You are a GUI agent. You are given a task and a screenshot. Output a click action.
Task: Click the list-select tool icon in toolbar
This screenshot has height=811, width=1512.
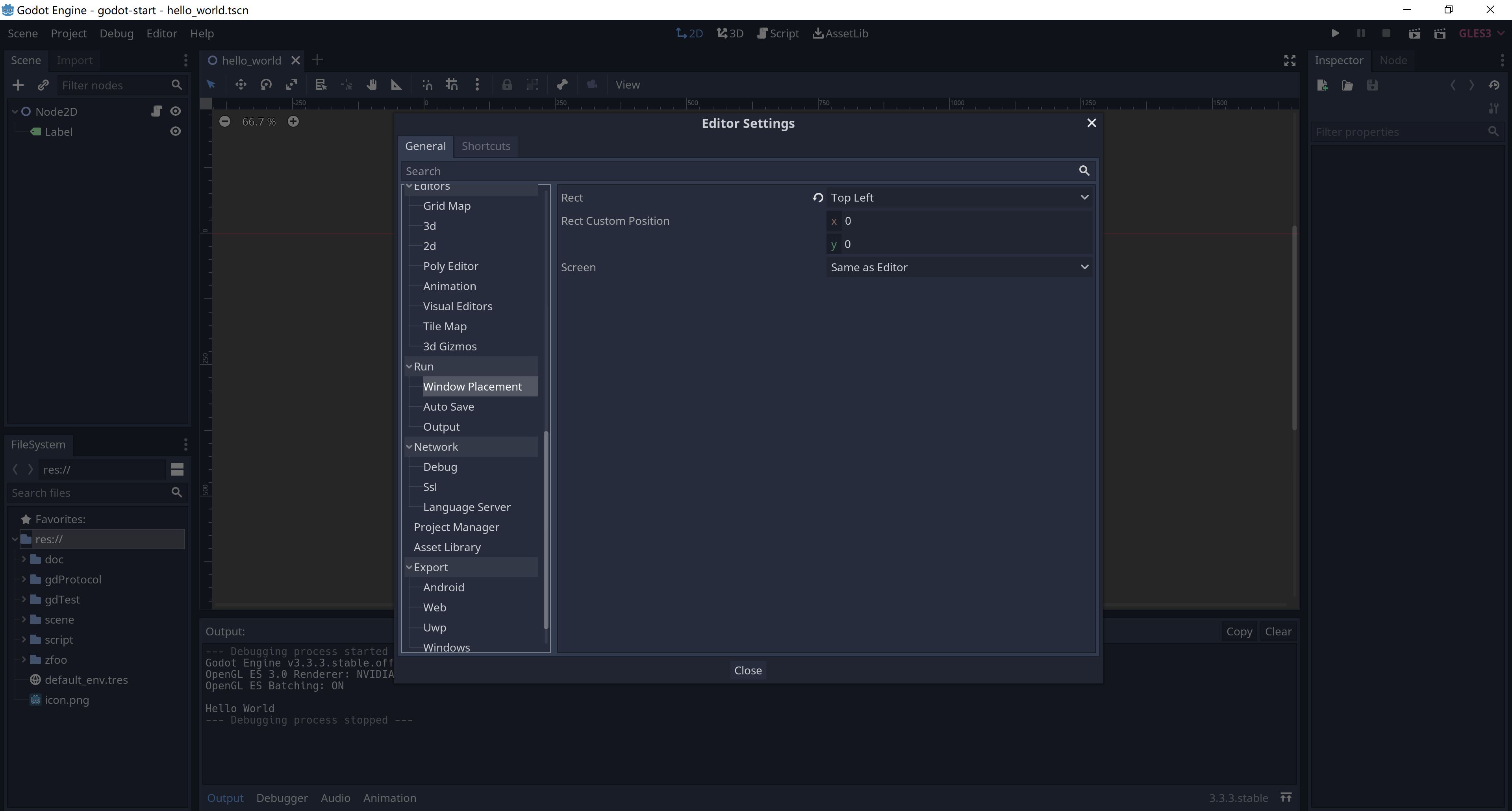click(321, 85)
